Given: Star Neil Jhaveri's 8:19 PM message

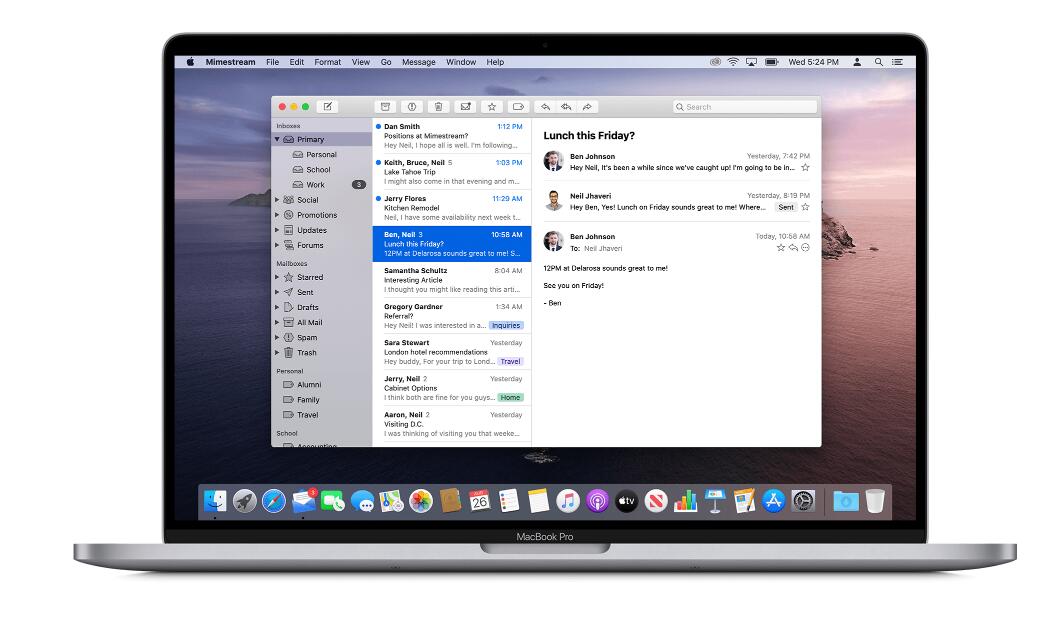Looking at the screenshot, I should [x=805, y=207].
